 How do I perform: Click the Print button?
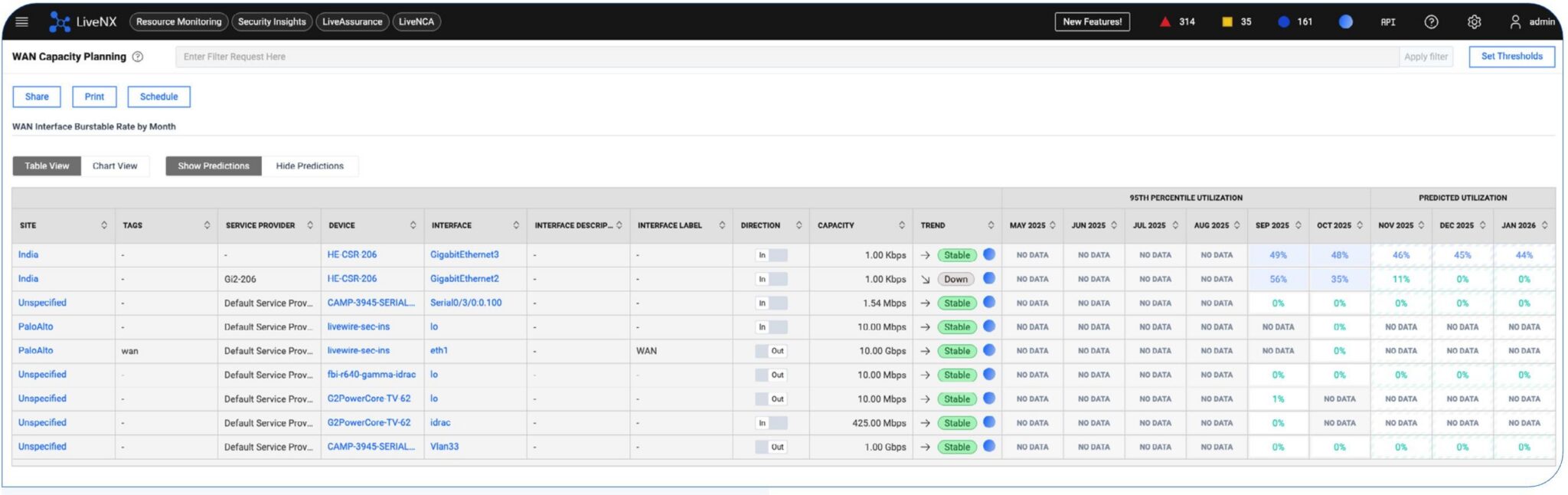[94, 97]
